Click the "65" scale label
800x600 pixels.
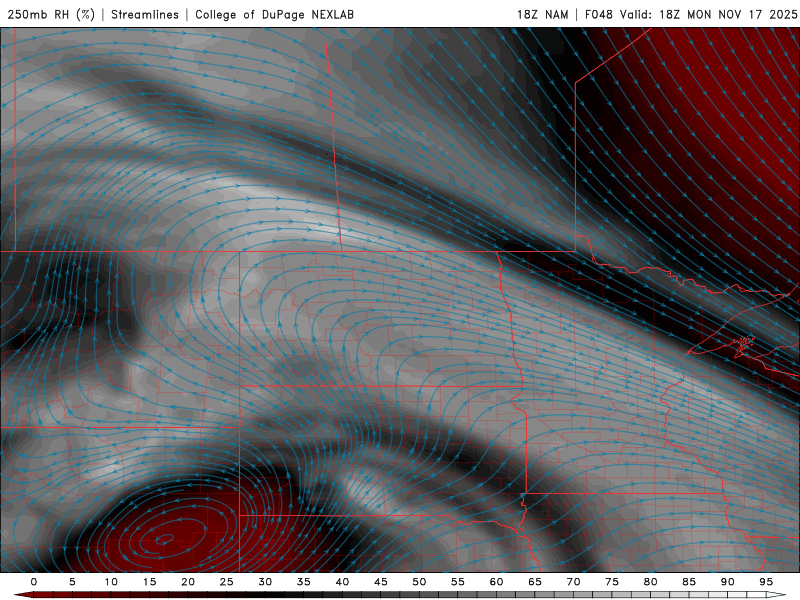click(535, 582)
